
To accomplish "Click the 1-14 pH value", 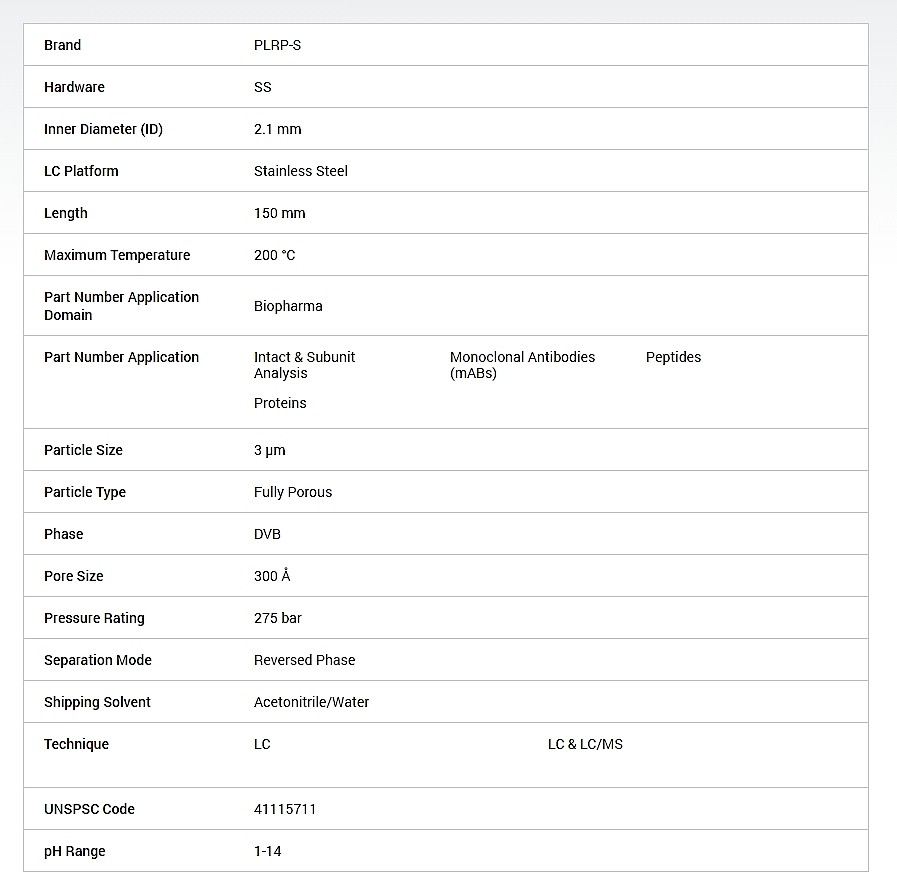I will point(268,852).
